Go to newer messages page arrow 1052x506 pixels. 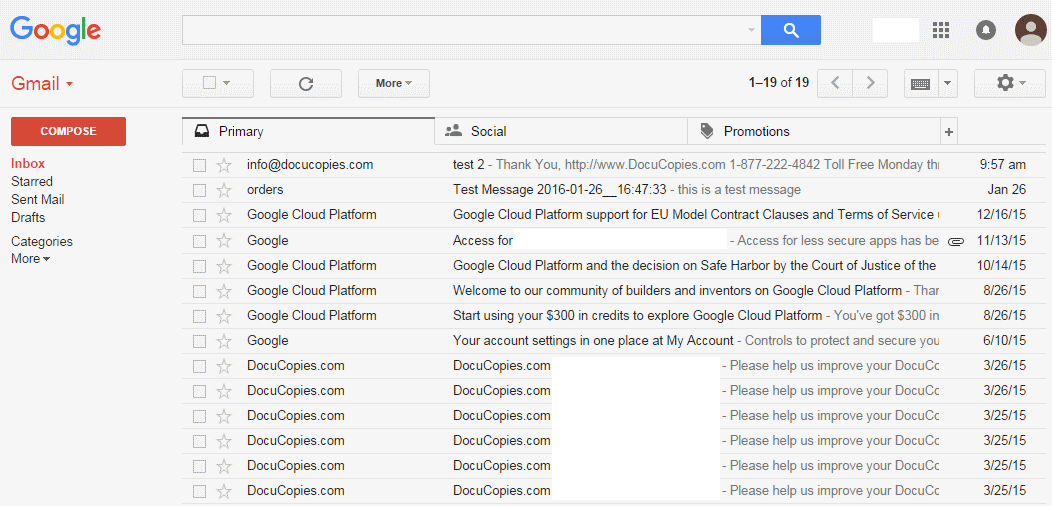click(x=835, y=83)
